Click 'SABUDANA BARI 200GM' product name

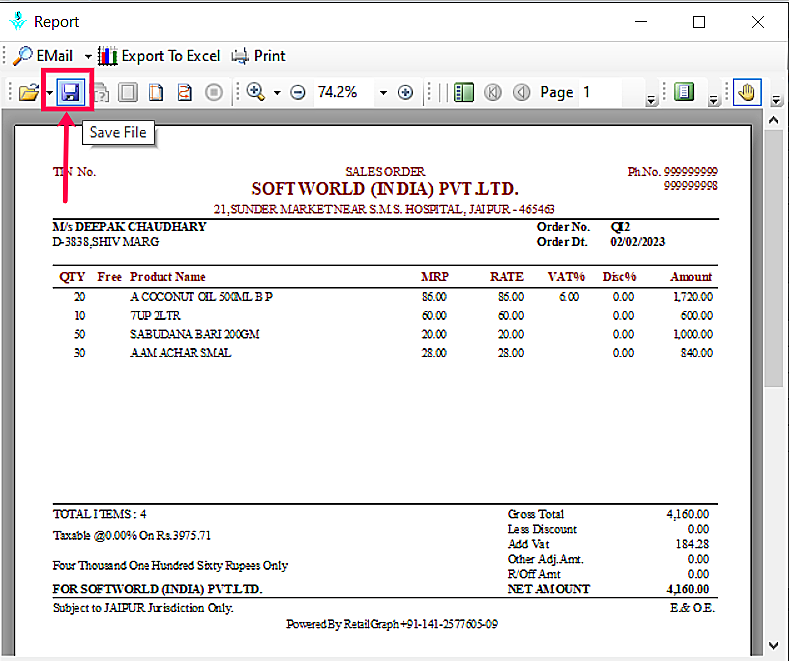coord(195,335)
